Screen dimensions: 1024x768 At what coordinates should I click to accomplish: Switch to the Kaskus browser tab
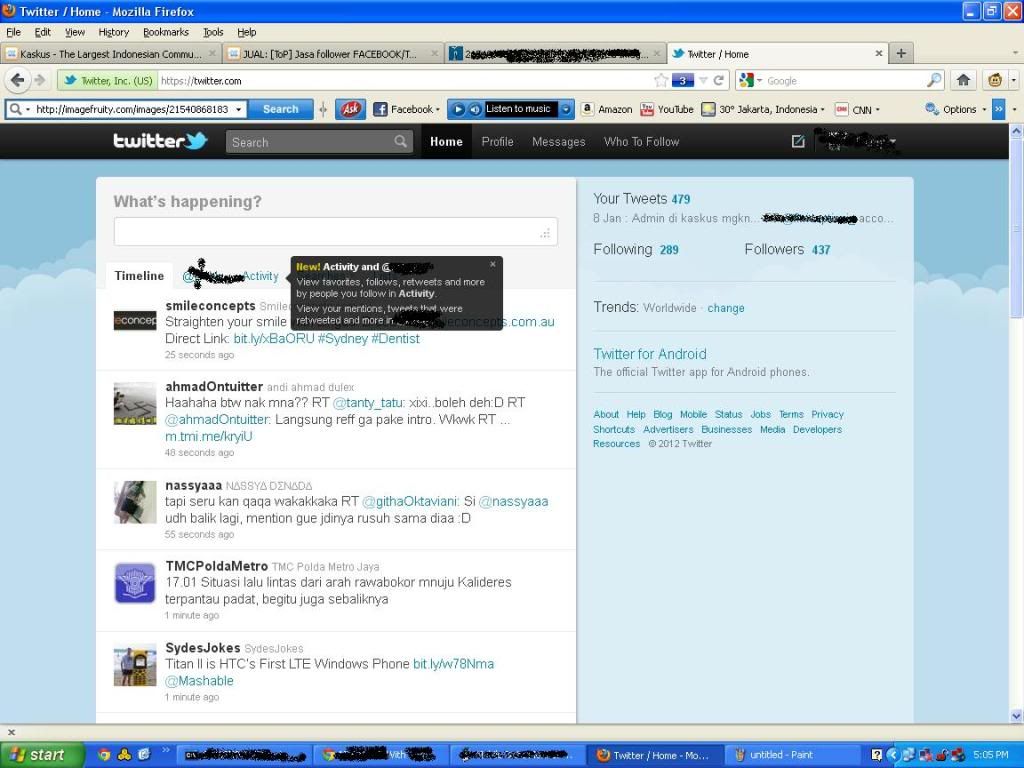pyautogui.click(x=111, y=54)
